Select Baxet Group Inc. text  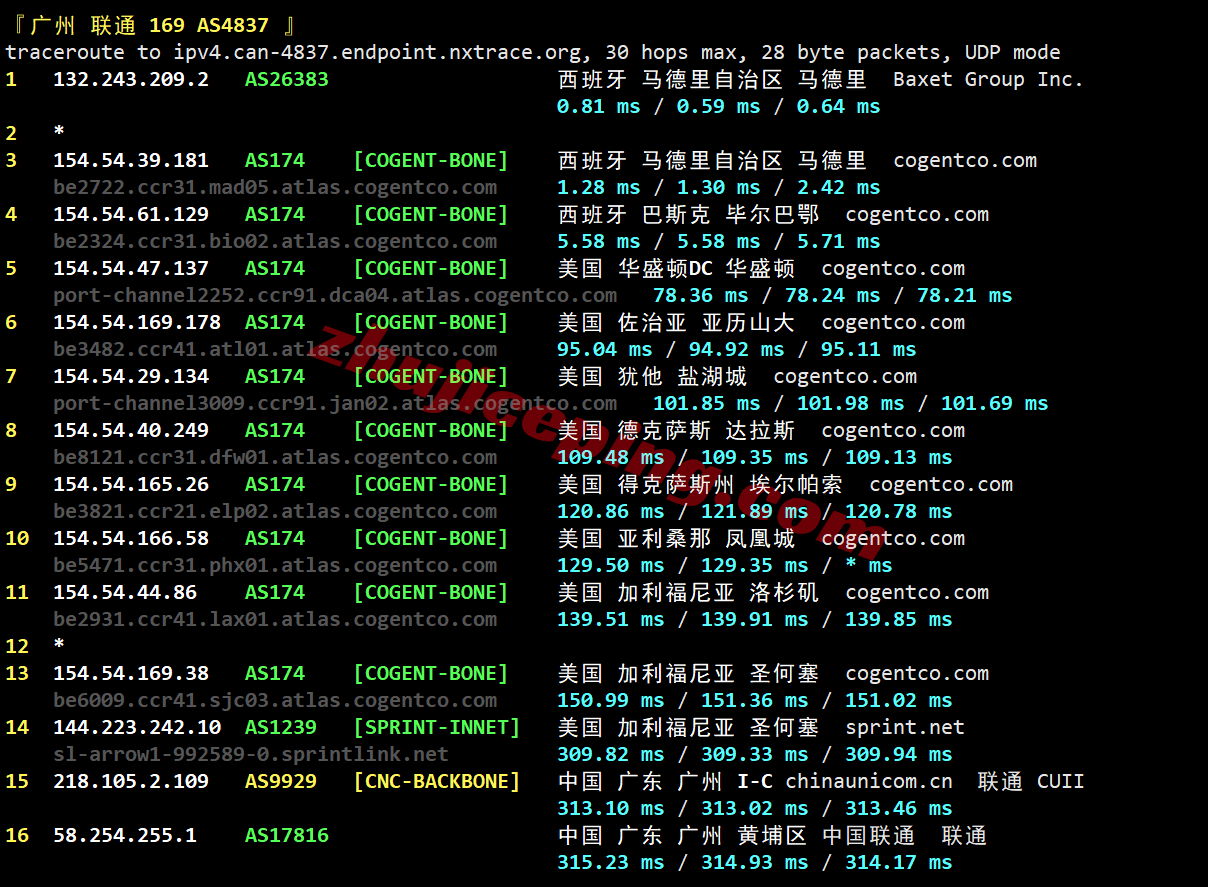pos(988,79)
